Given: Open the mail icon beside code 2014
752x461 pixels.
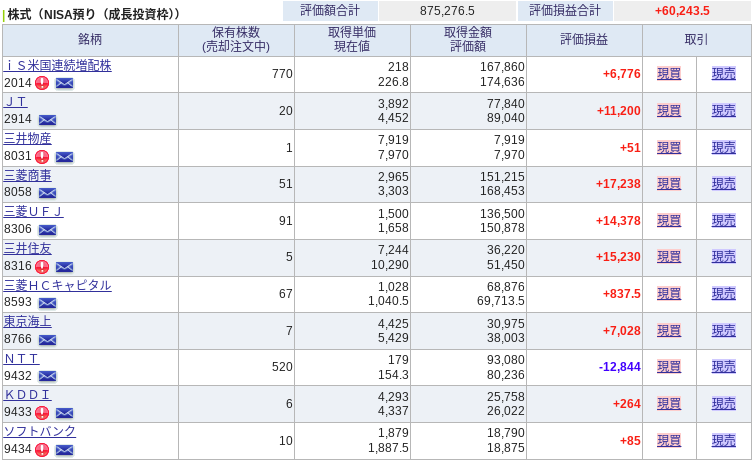Looking at the screenshot, I should coord(64,83).
